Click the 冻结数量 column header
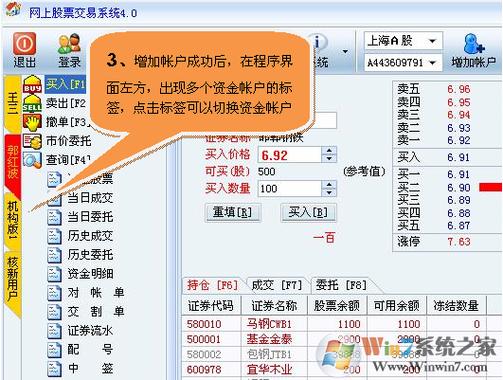Viewport: 503px width, 380px height. click(456, 306)
